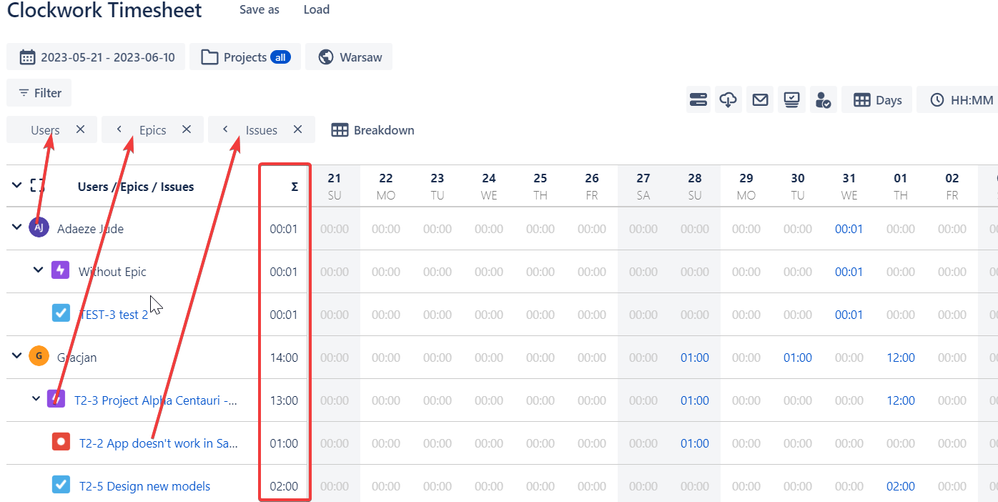Click Gracjan's 01:00 entry on 28 SU
998x502 pixels.
(694, 358)
